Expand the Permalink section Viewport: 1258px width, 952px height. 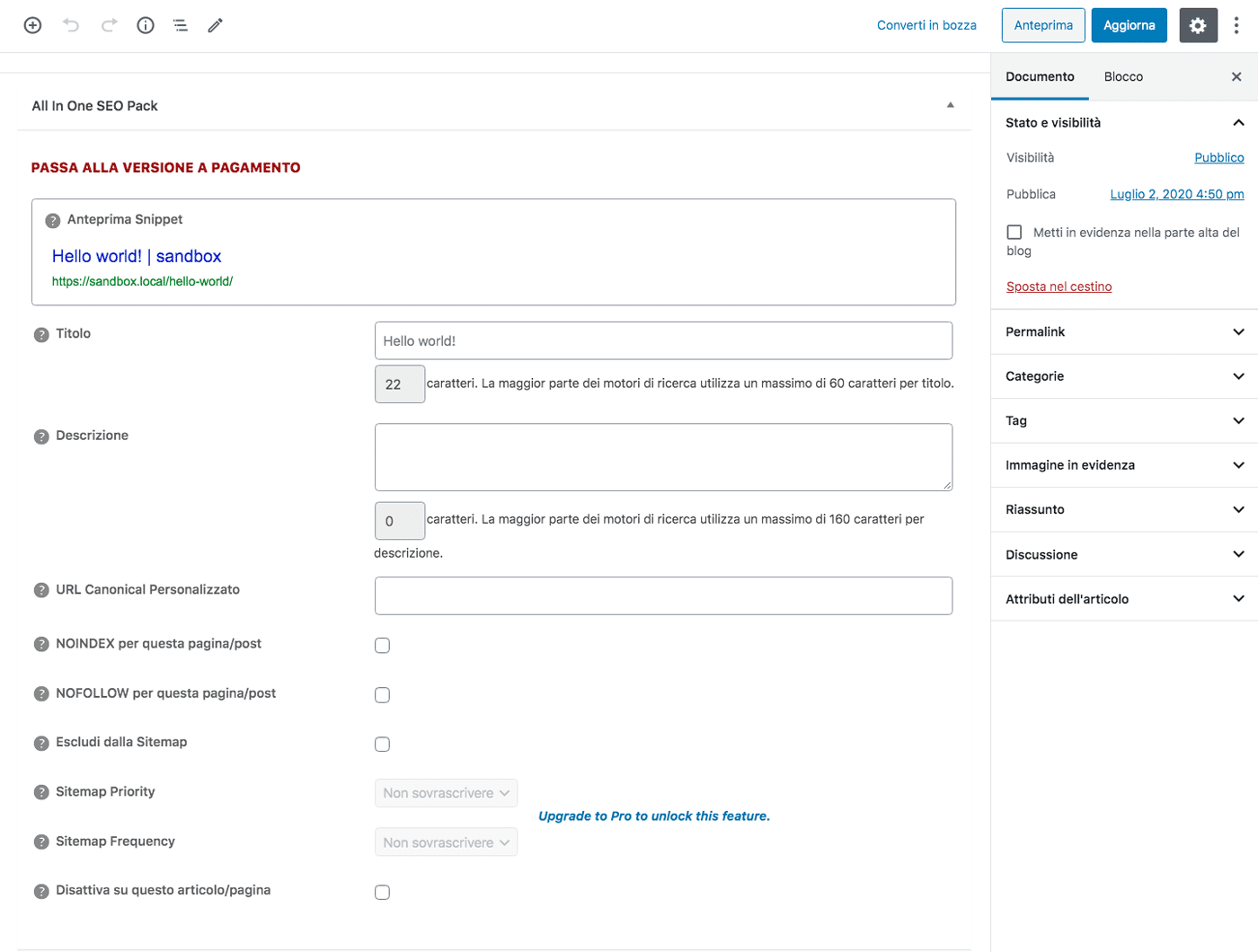click(1124, 331)
